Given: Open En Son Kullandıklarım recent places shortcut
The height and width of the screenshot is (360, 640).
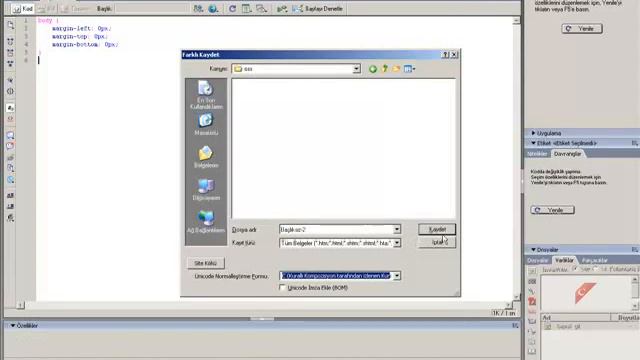Looking at the screenshot, I should pos(206,95).
